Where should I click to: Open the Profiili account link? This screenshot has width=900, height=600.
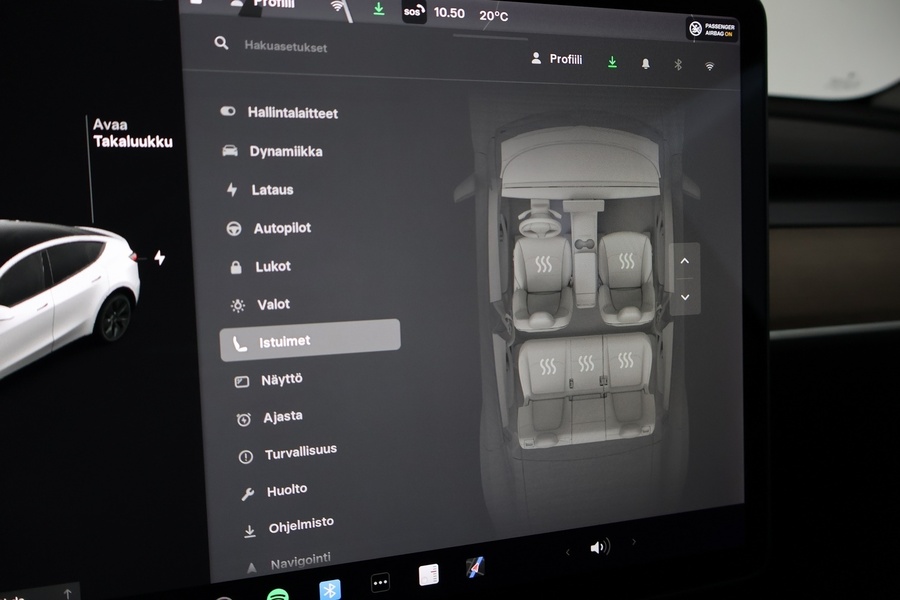[x=557, y=60]
